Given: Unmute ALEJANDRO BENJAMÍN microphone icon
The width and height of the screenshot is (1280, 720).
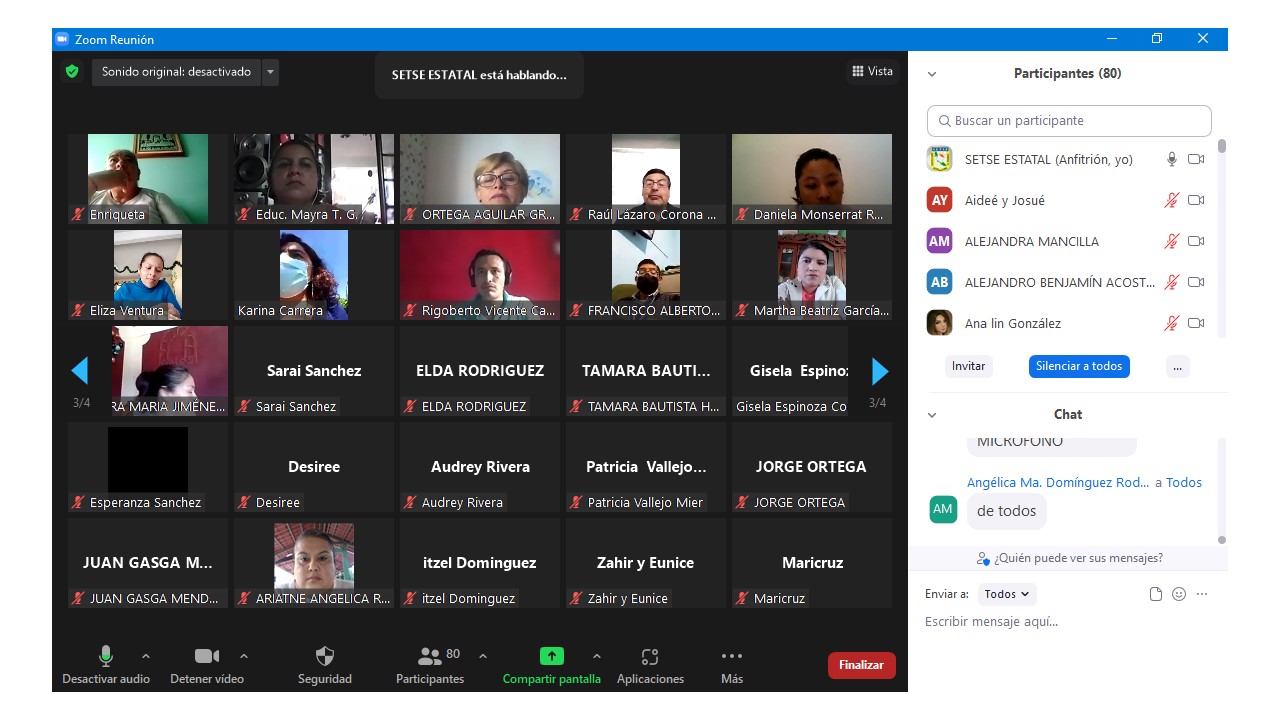Looking at the screenshot, I should point(1172,282).
